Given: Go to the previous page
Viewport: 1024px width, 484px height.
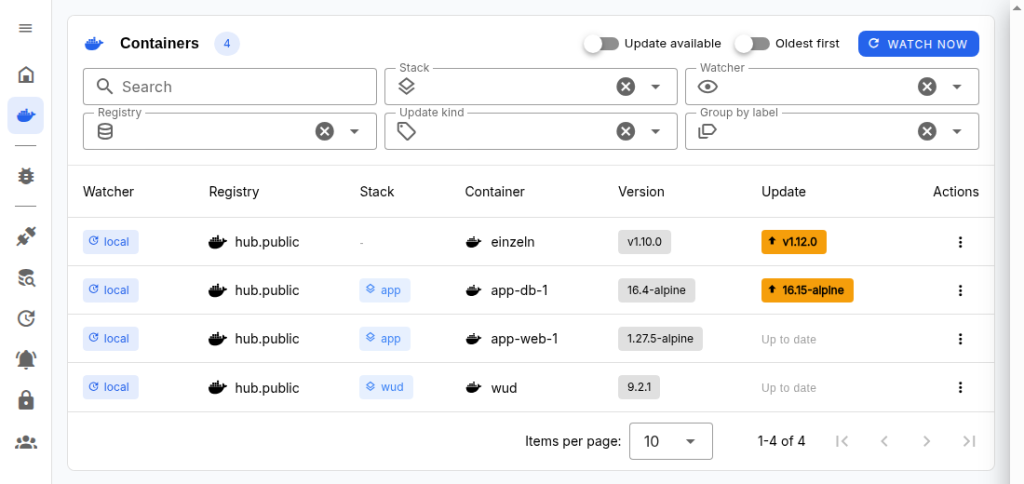Looking at the screenshot, I should [884, 442].
